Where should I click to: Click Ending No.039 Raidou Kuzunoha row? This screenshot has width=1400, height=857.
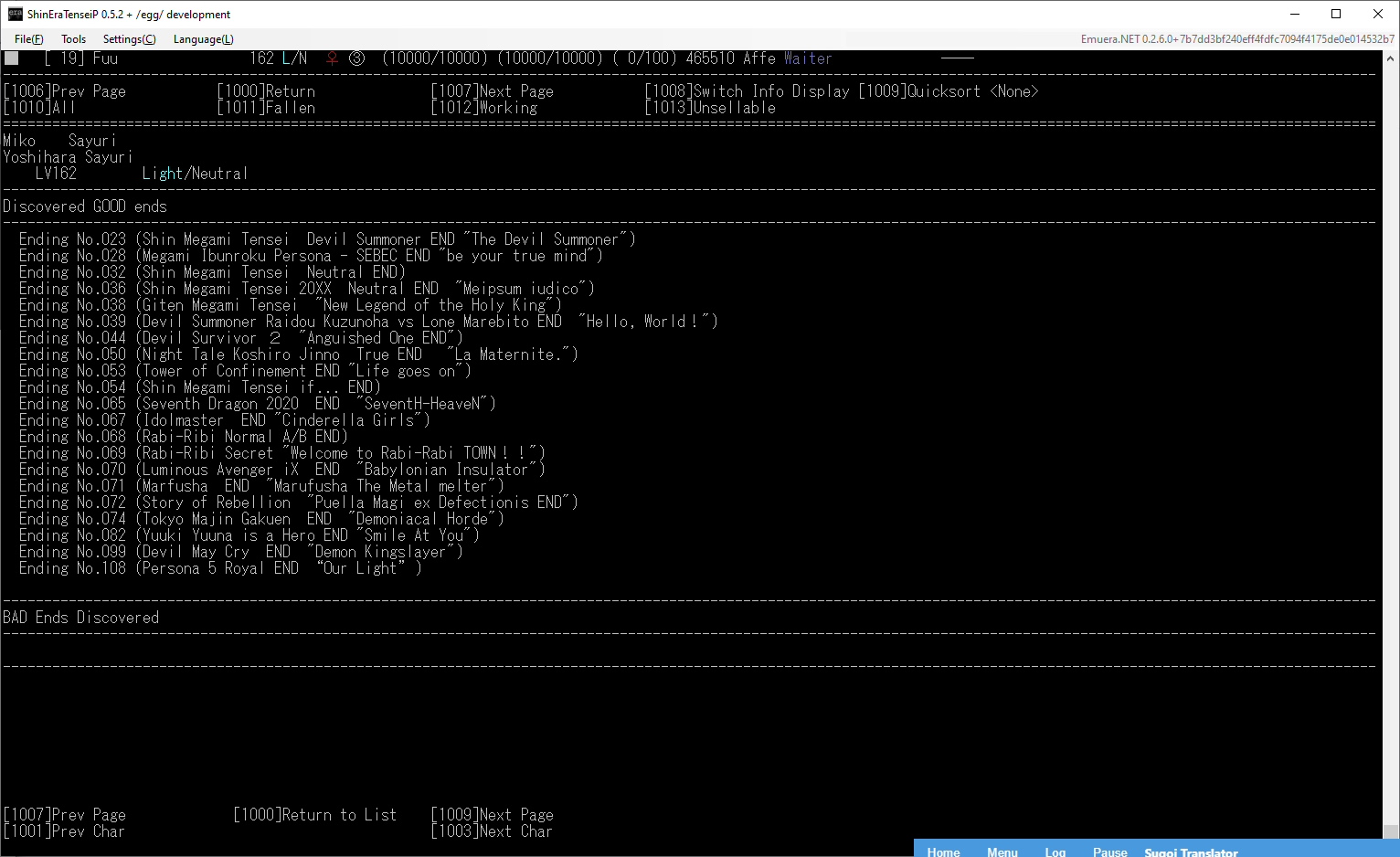click(x=368, y=322)
